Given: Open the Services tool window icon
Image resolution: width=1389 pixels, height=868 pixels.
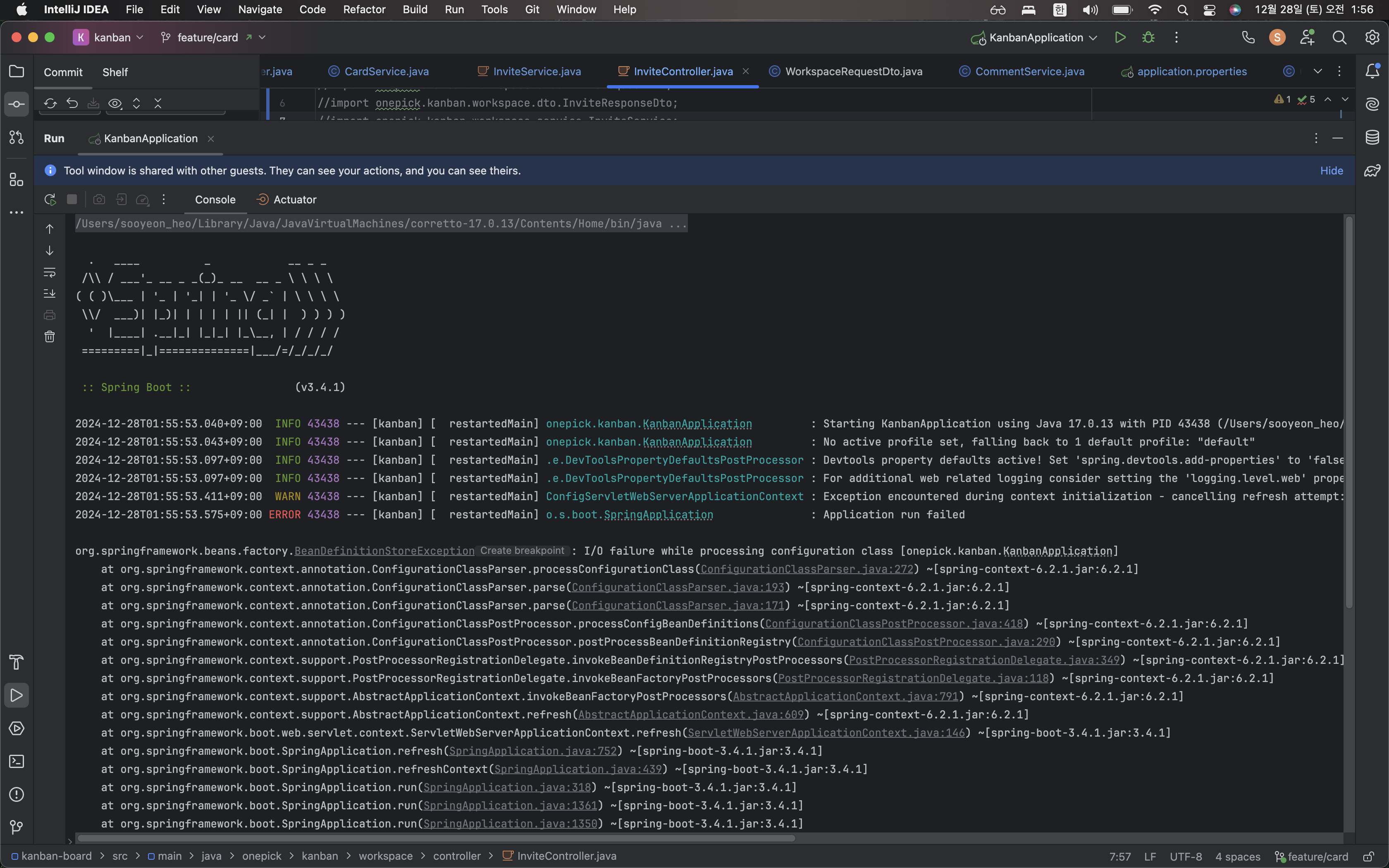Looking at the screenshot, I should pyautogui.click(x=17, y=728).
